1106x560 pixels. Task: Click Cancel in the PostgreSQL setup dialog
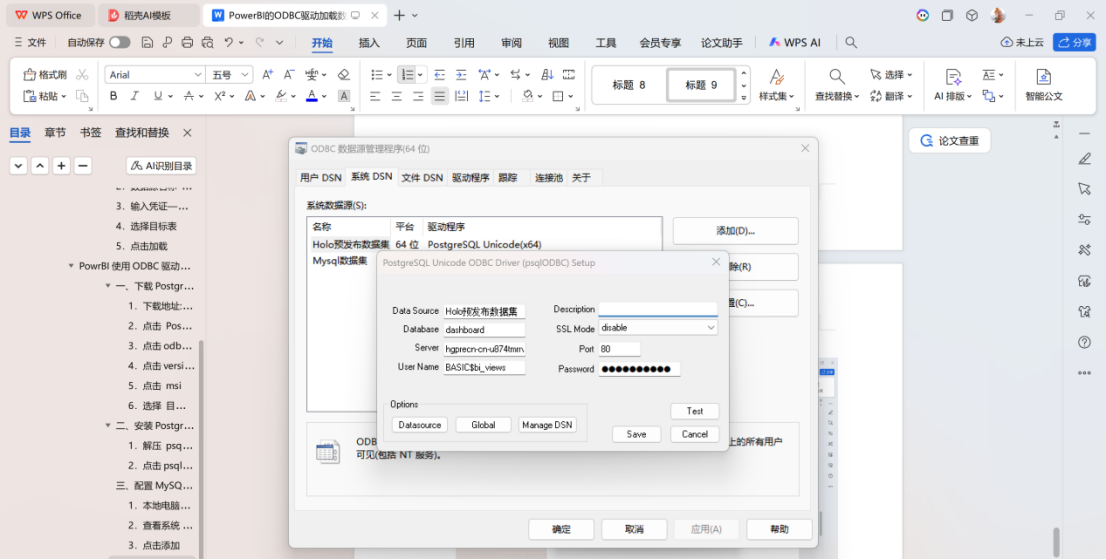[695, 434]
